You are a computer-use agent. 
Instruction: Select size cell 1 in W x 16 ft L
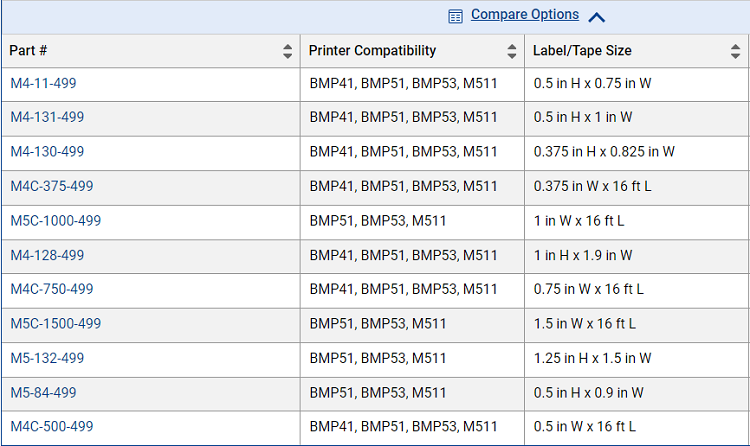coord(637,222)
